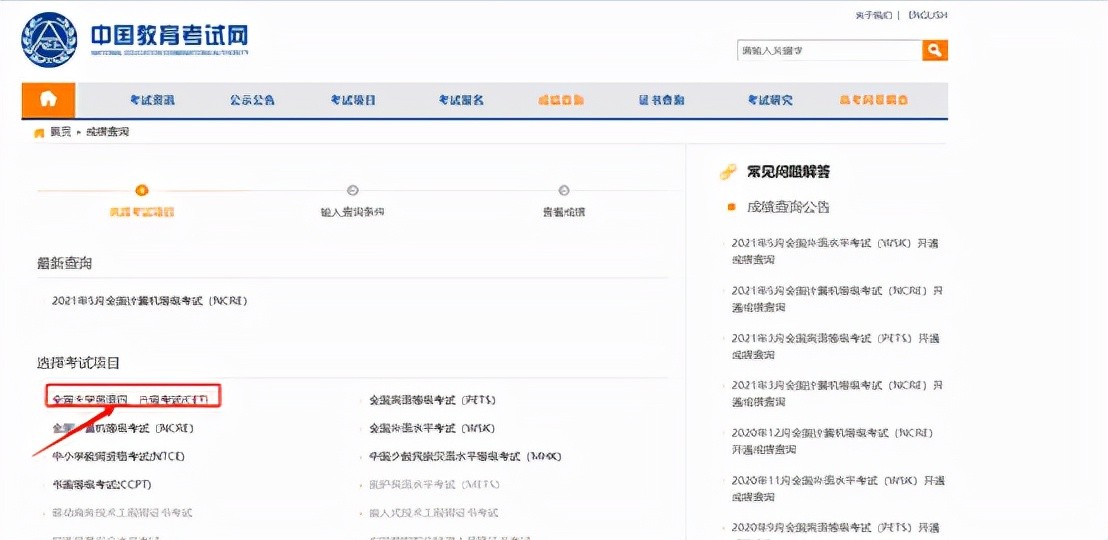Open the 考试资讯 navigation menu
The width and height of the screenshot is (1108, 540).
point(152,100)
